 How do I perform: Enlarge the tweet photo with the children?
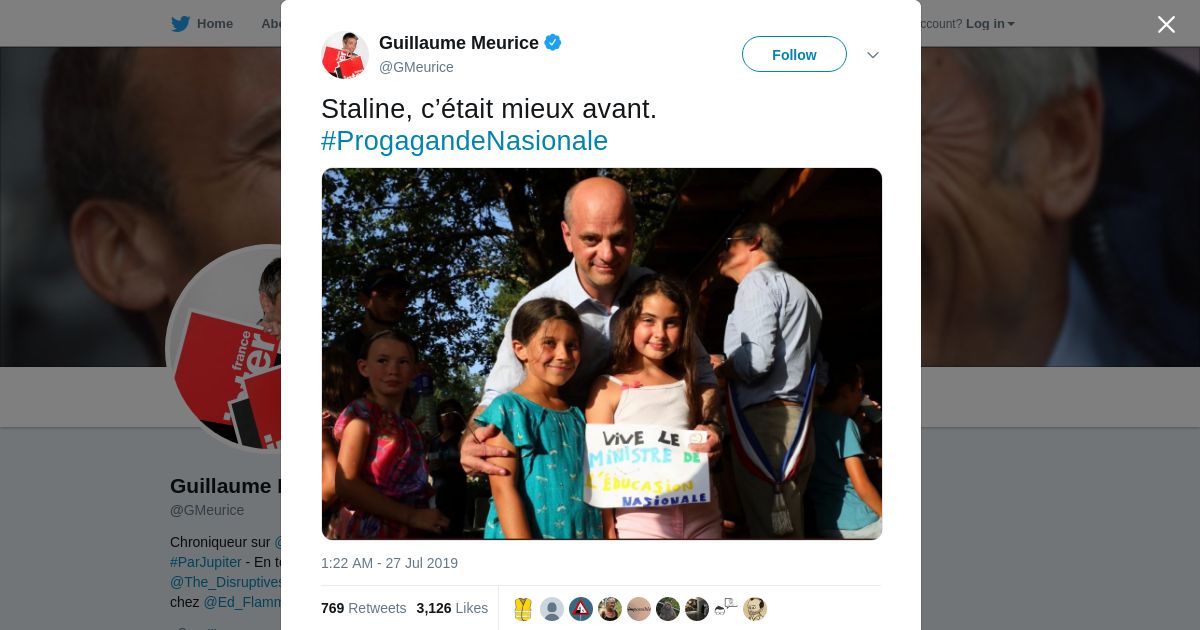[602, 354]
